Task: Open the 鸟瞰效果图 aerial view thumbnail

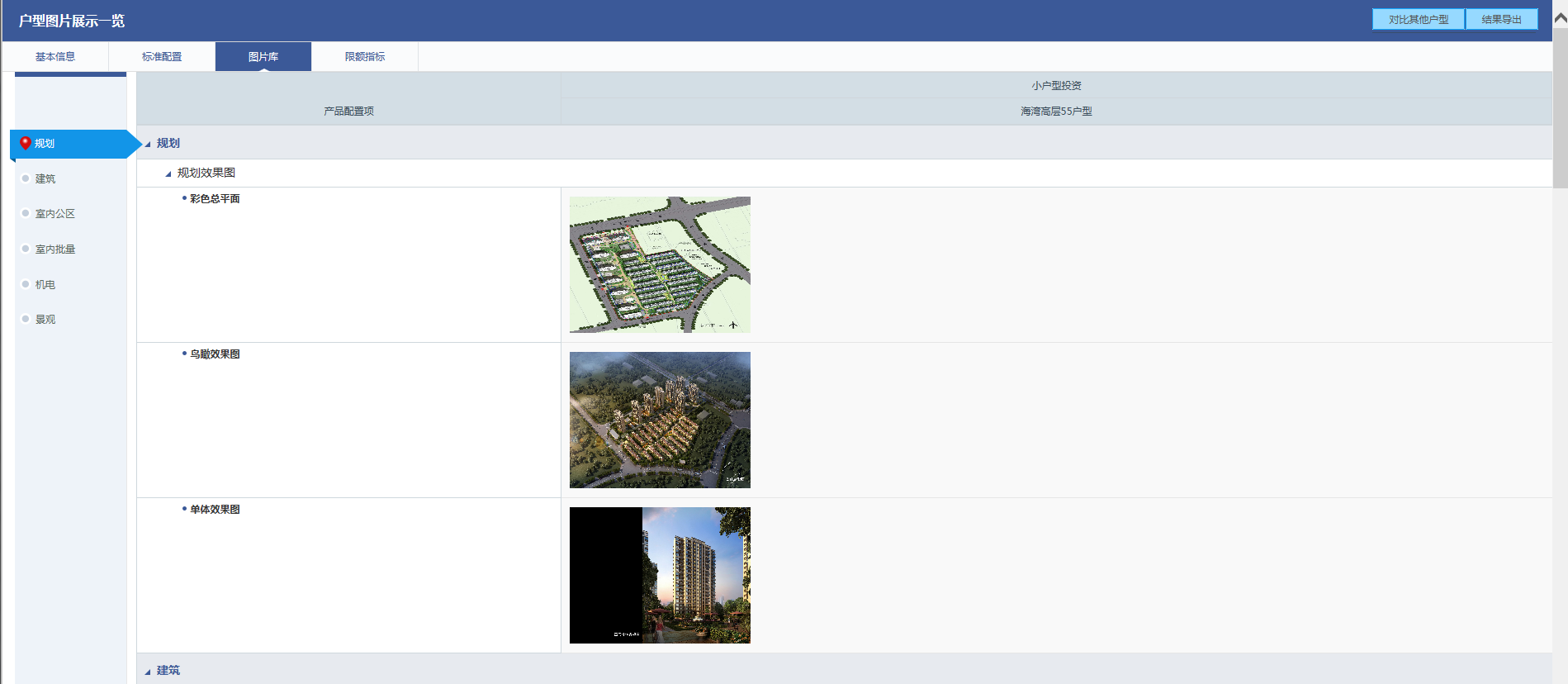Action: pyautogui.click(x=660, y=420)
